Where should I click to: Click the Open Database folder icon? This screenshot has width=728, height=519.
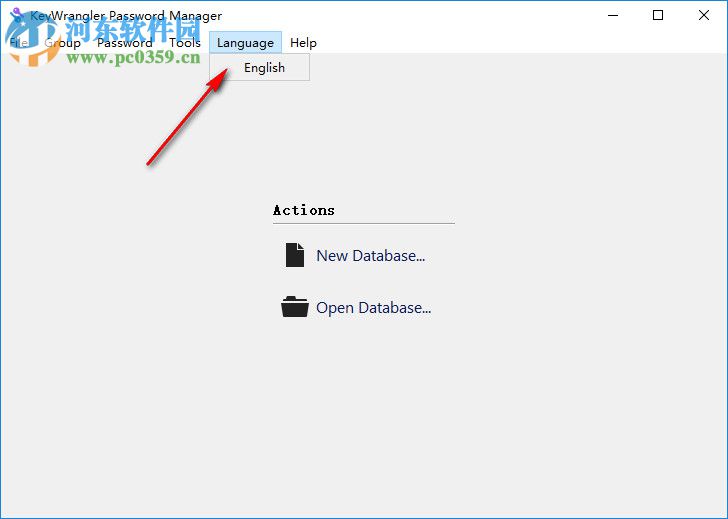[295, 307]
